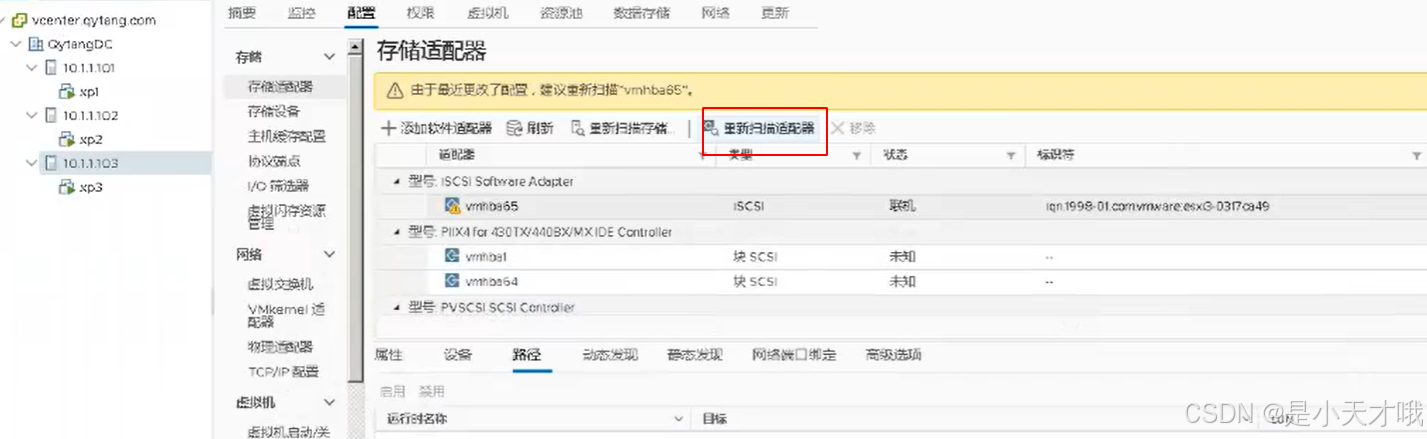Switch to the 属性 details tab
The image size is (1427, 439).
[x=388, y=355]
